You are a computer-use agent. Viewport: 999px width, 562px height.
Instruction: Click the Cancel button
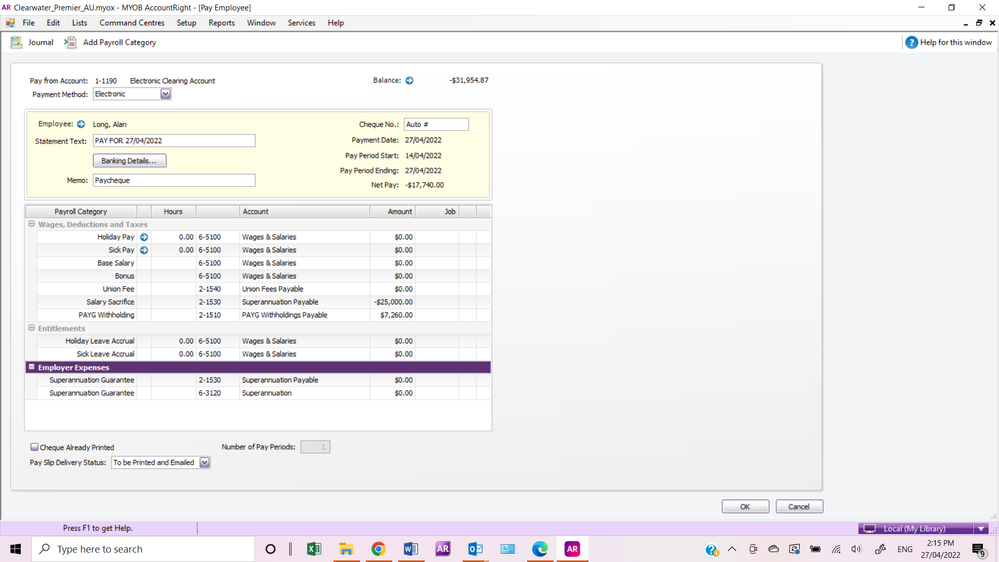(x=799, y=507)
